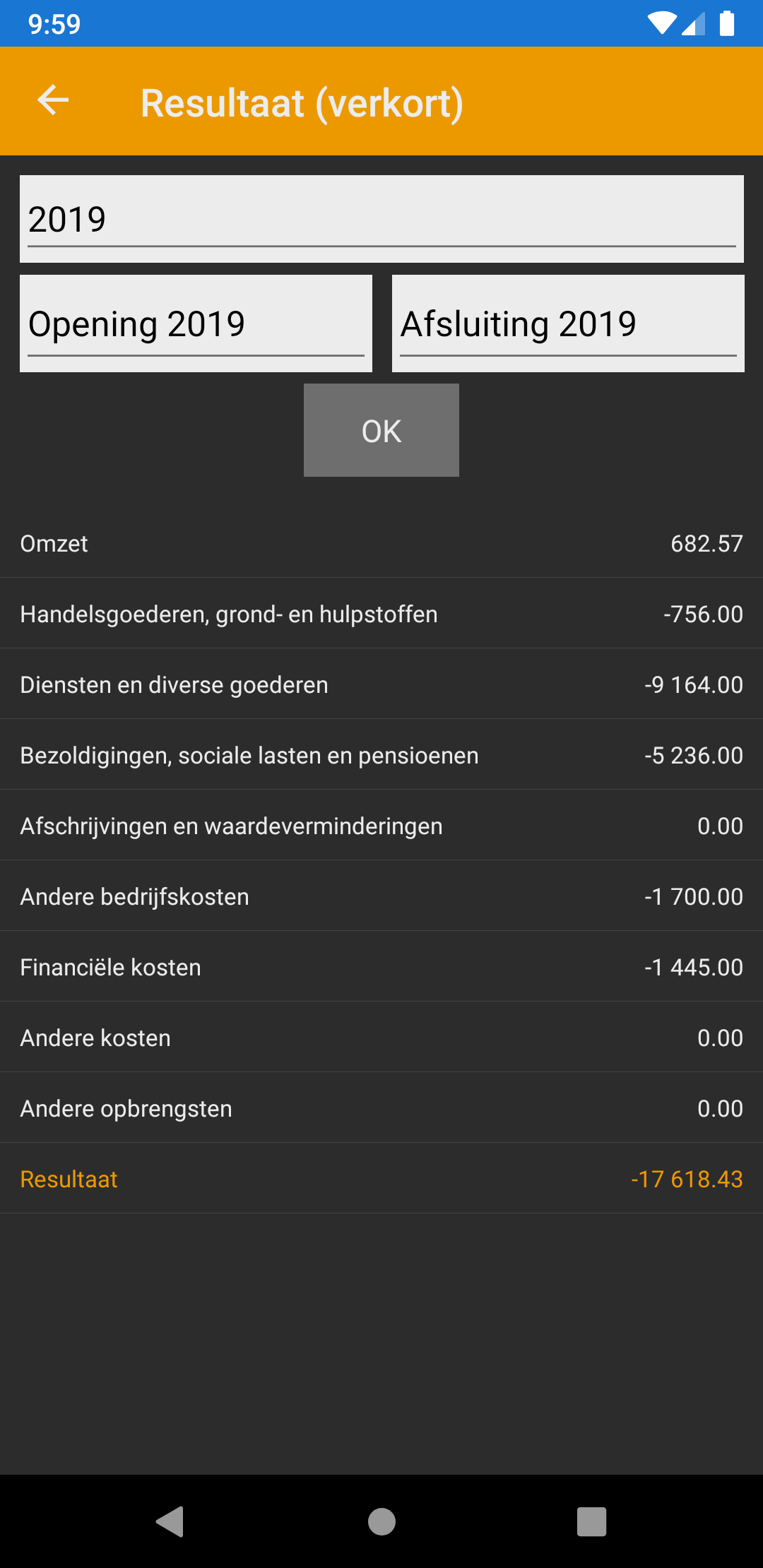This screenshot has width=763, height=1568.
Task: Open the Financiële kosten row
Action: pos(381,967)
